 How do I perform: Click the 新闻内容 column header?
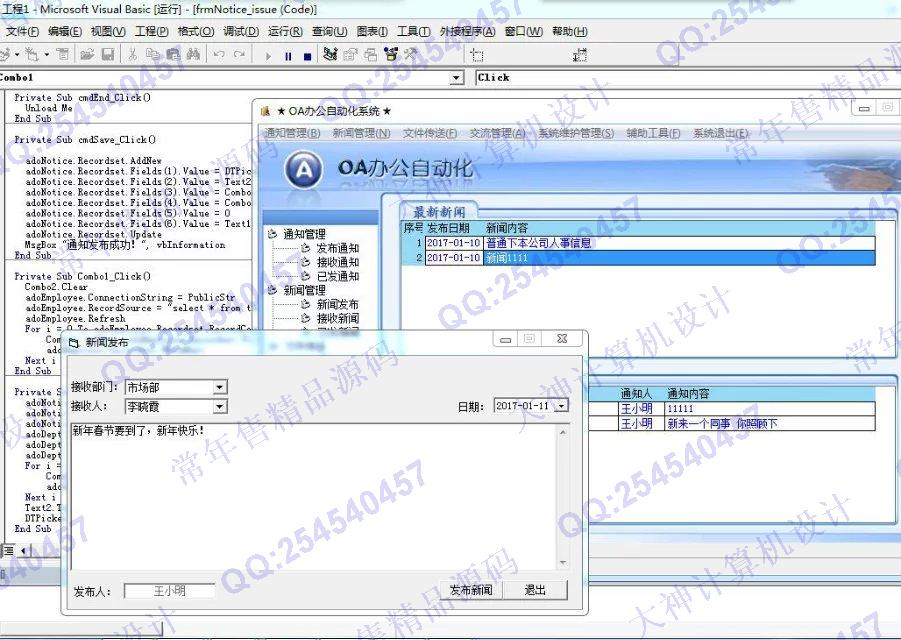(x=507, y=228)
